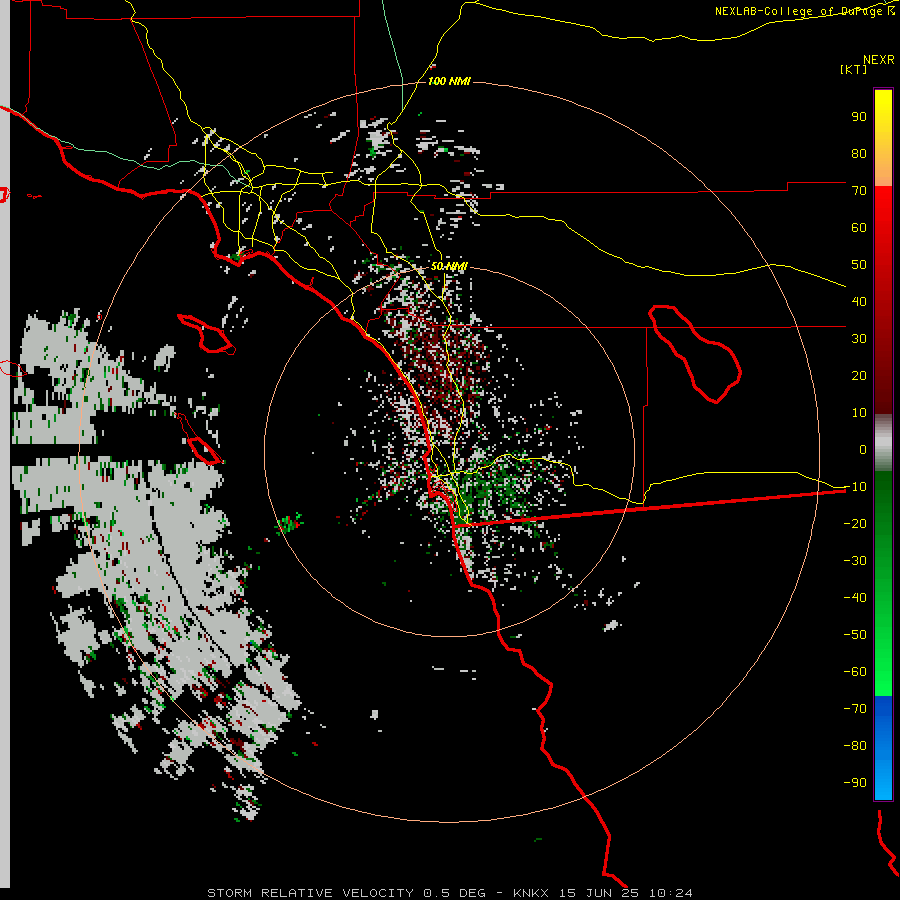Screen dimensions: 900x900
Task: Click the 60 knot scale label
Action: 859,227
